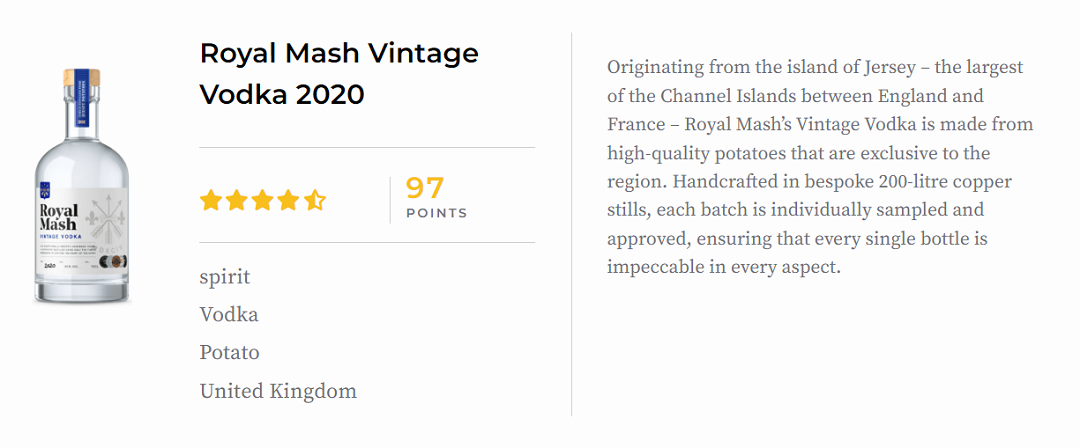Select the 'spirit' category tag
Screen dimensions: 1080x448
pos(225,277)
